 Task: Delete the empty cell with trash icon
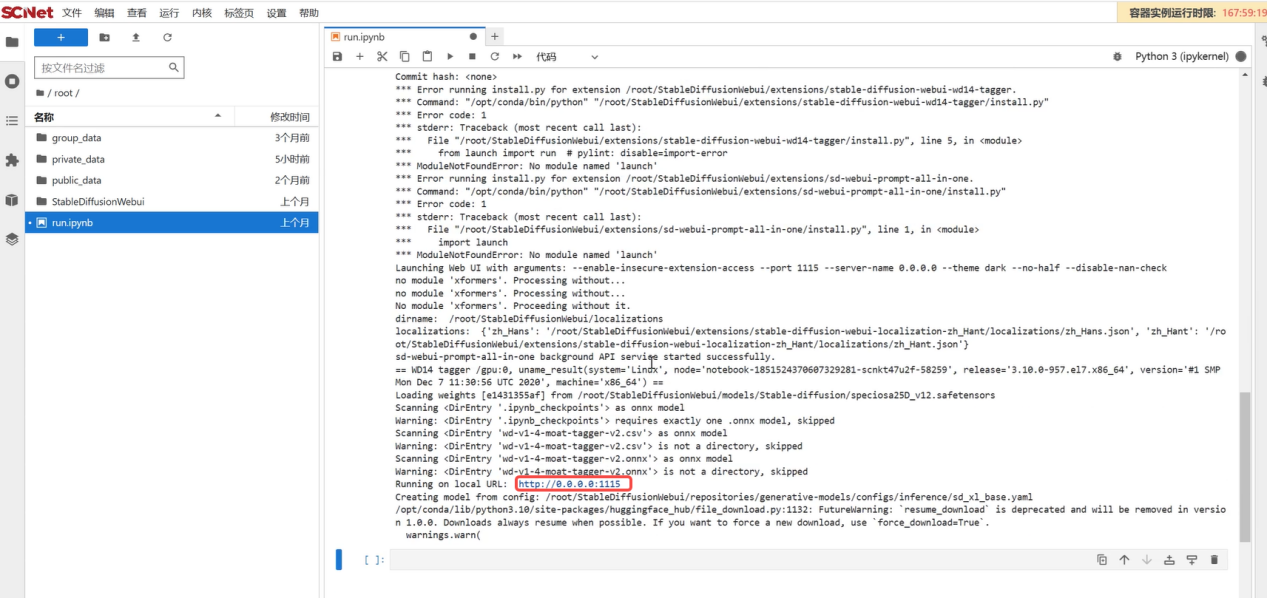click(1214, 560)
